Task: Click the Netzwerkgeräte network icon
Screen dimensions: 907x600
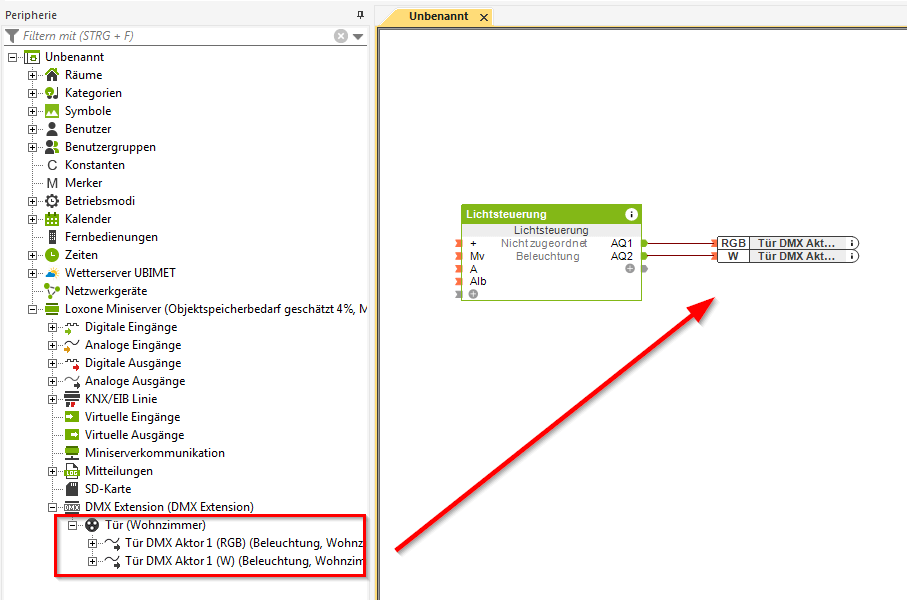Action: tap(53, 291)
